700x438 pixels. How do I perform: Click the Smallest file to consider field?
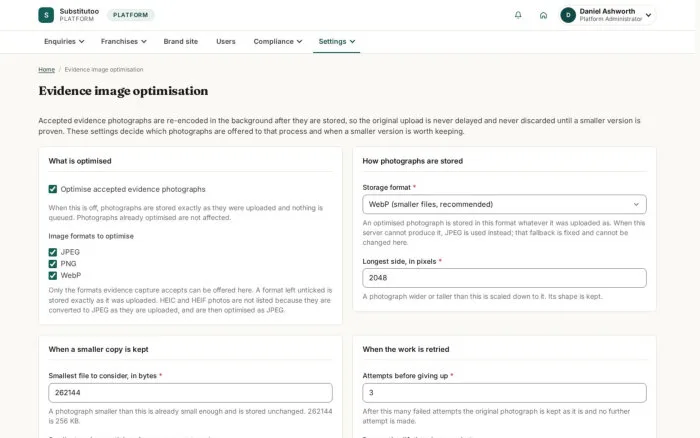[190, 392]
